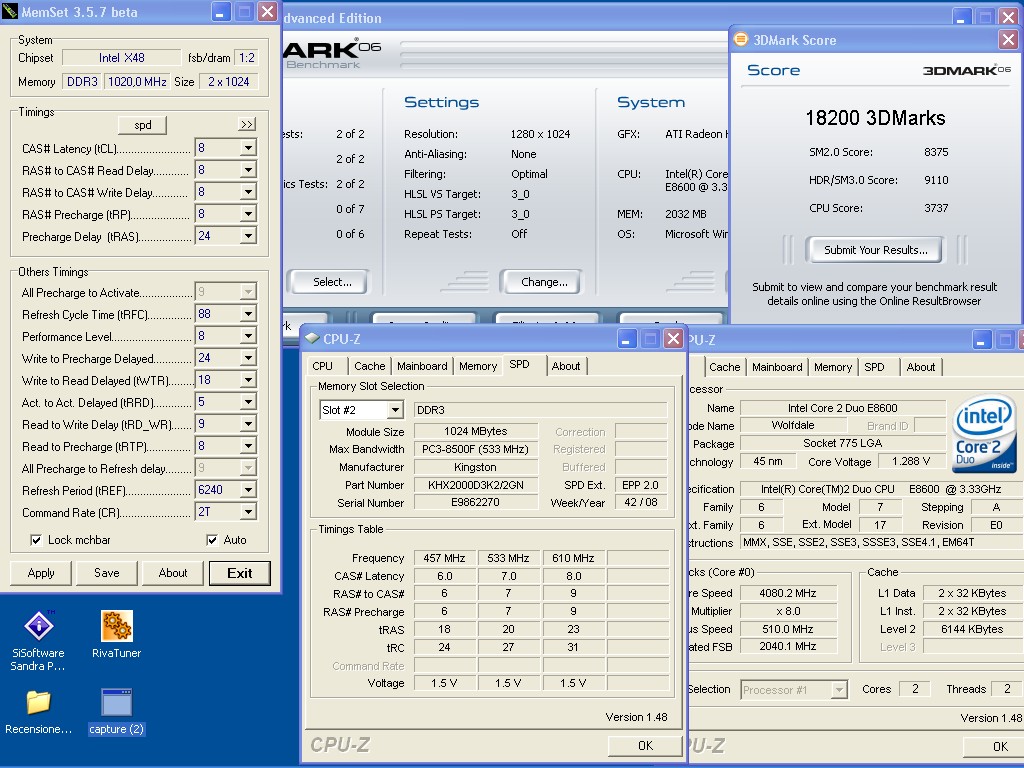
Task: Click the Part Number field KHX2000D3K2/2GN
Action: point(475,485)
